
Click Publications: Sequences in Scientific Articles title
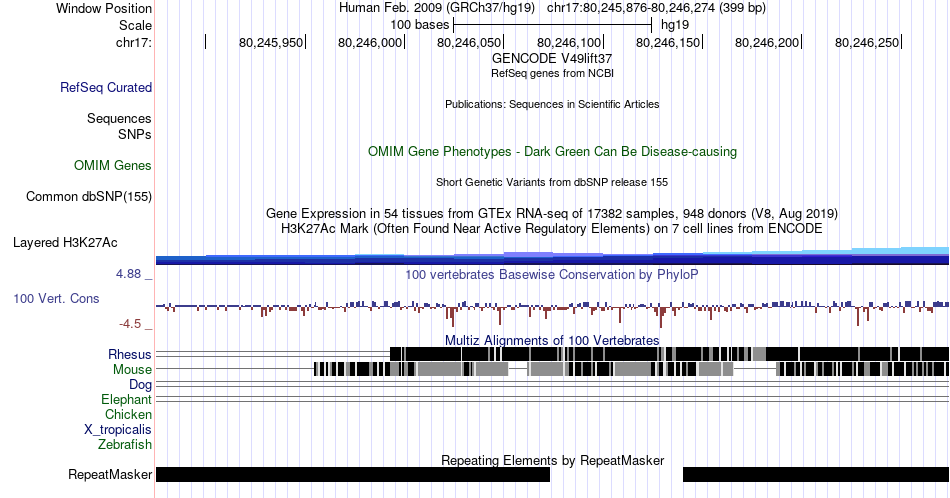(552, 104)
